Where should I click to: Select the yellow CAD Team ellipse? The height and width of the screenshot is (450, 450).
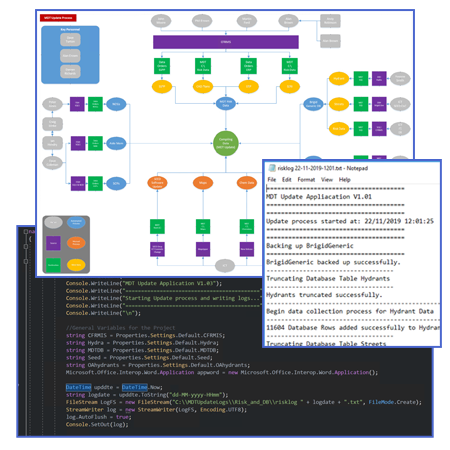(x=203, y=87)
